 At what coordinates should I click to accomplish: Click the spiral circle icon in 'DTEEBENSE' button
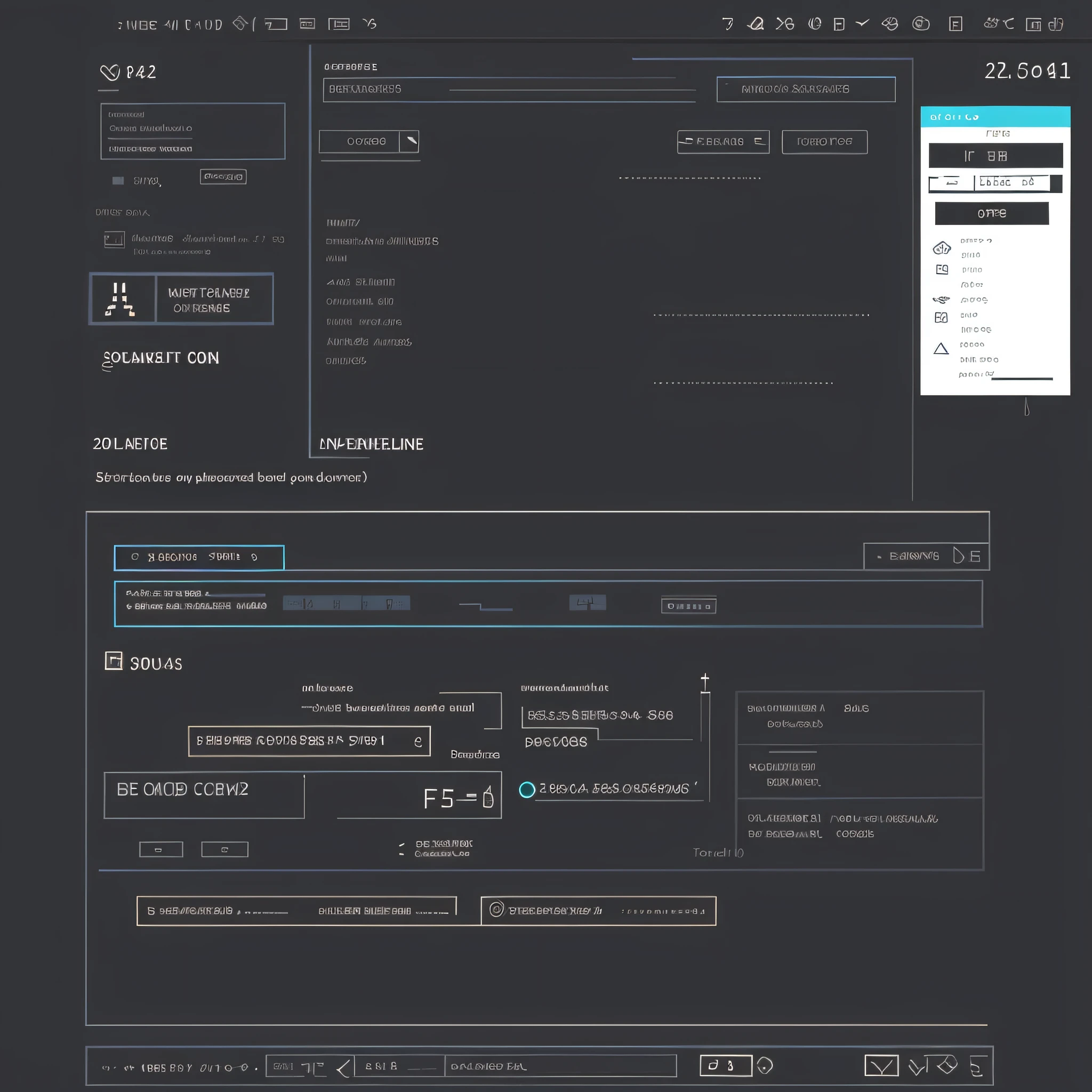[x=496, y=910]
